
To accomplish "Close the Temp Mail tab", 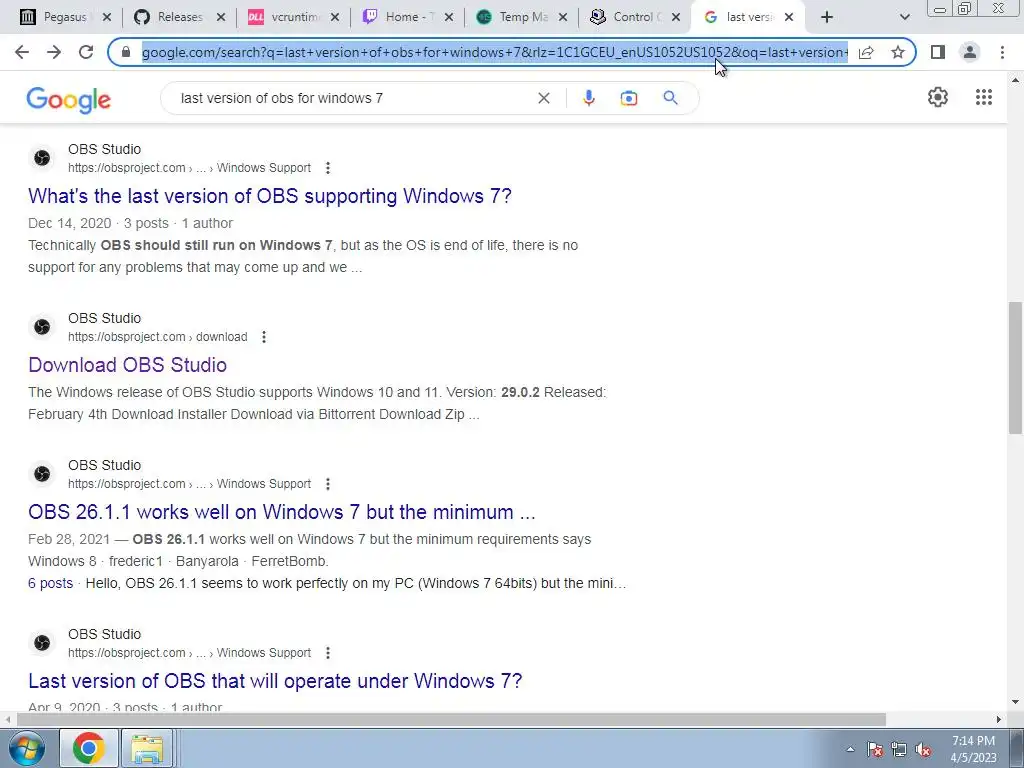I will pyautogui.click(x=563, y=17).
